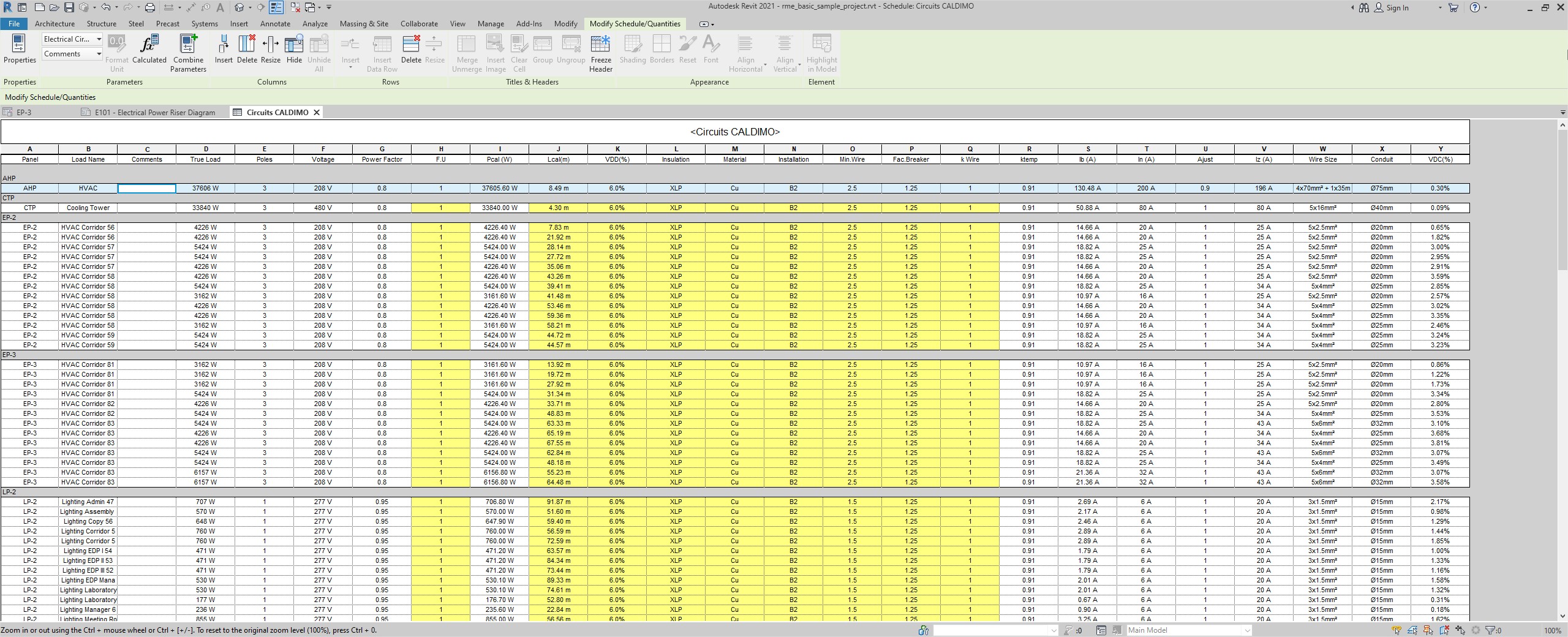
Task: Click the Save icon in the quick access toolbar
Action: click(x=69, y=7)
